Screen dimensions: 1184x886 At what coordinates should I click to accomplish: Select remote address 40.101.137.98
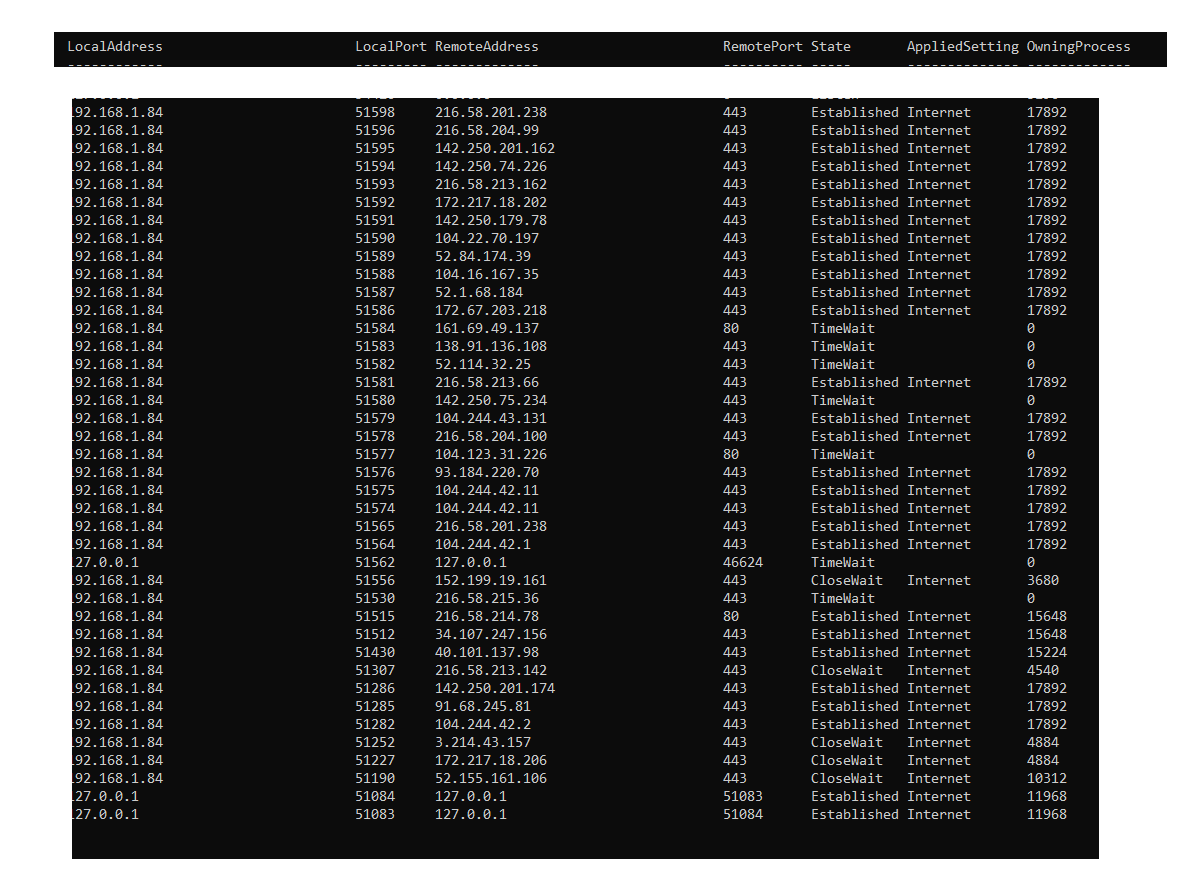486,653
